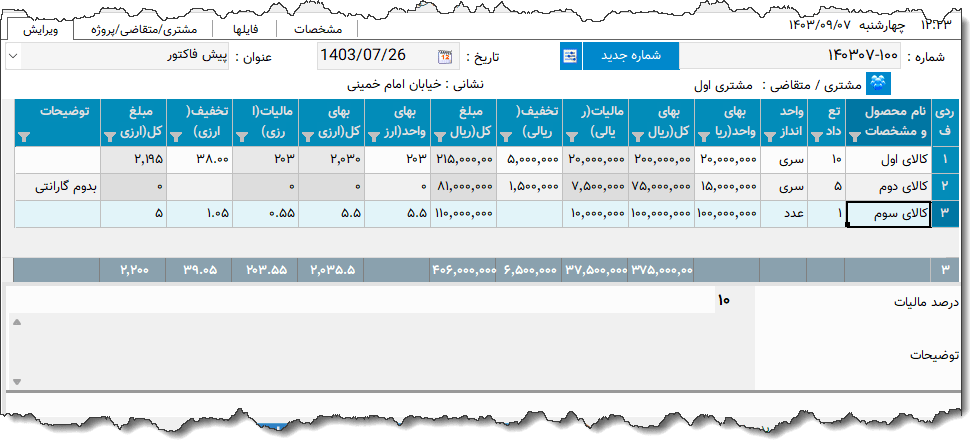Click the currency discount cell ۱.۰۵

pos(199,214)
